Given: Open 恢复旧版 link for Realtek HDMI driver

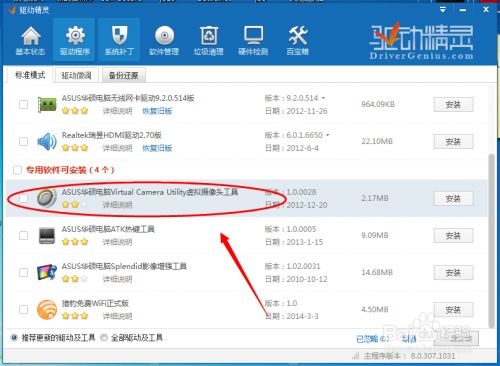Looking at the screenshot, I should [157, 148].
